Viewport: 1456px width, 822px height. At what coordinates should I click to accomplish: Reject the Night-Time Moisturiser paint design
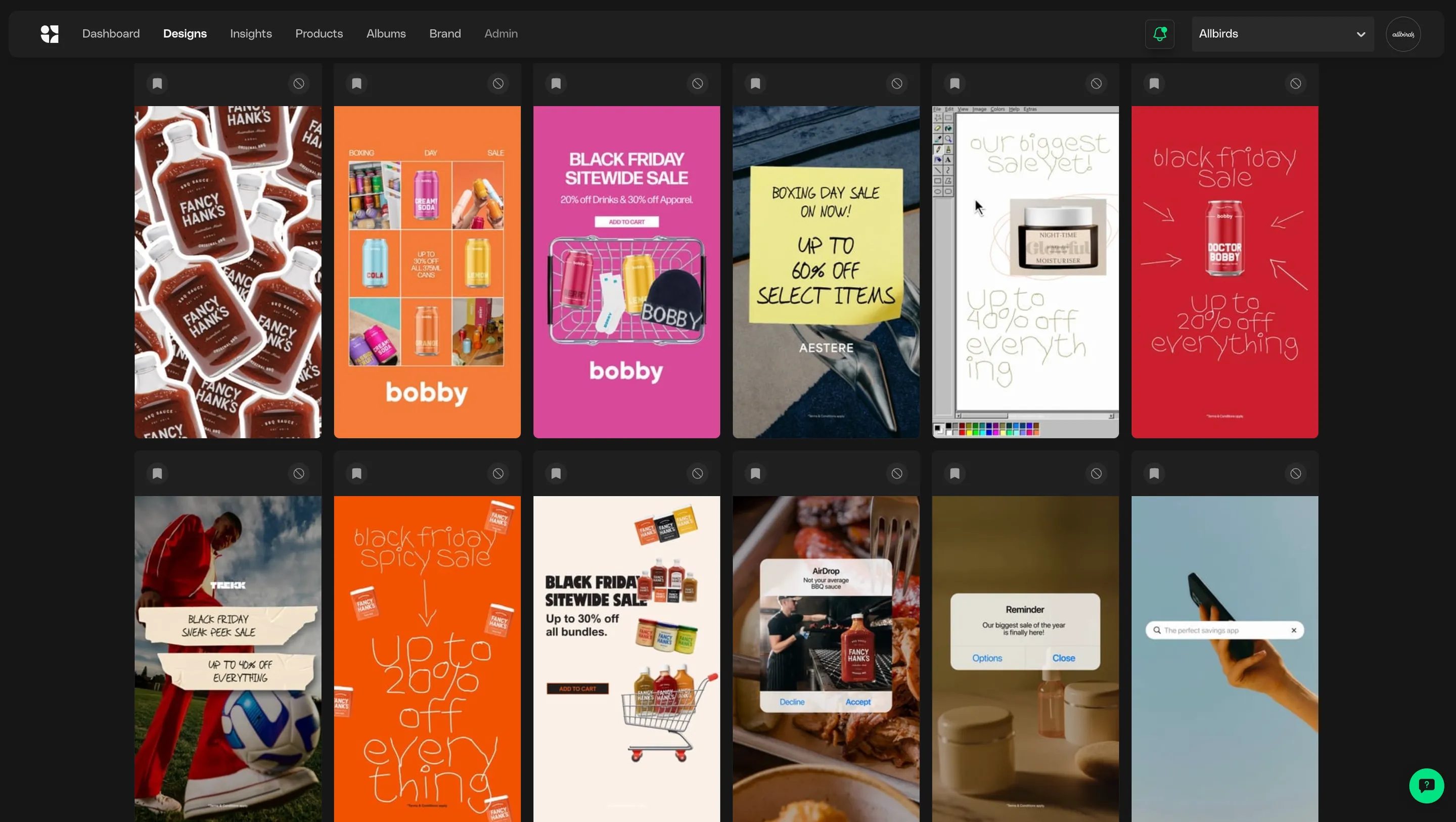(1096, 84)
